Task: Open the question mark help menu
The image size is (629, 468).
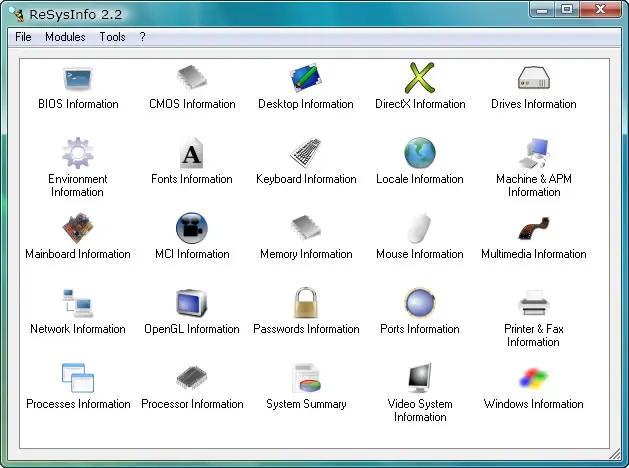Action: click(142, 37)
